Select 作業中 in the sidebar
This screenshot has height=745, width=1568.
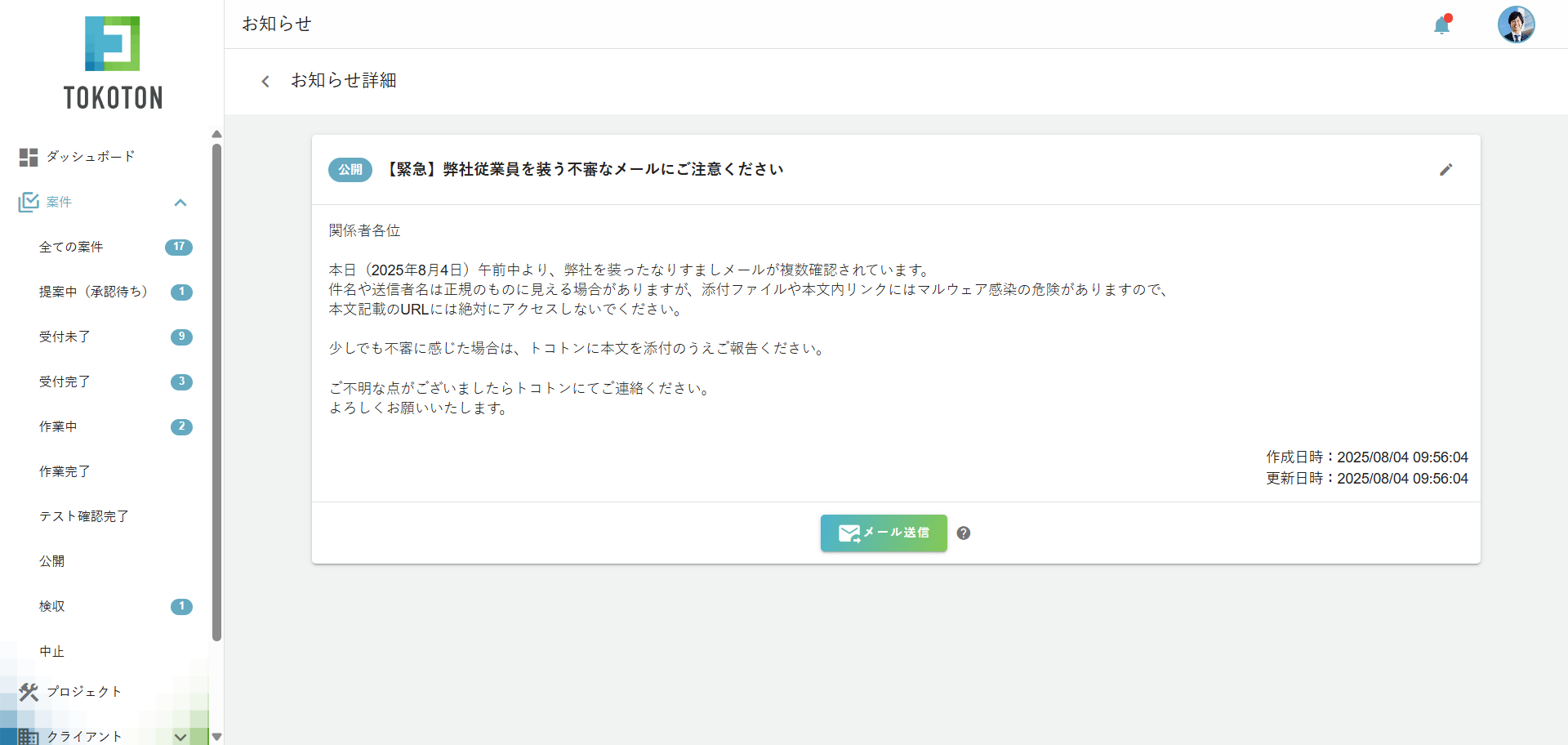[x=58, y=426]
